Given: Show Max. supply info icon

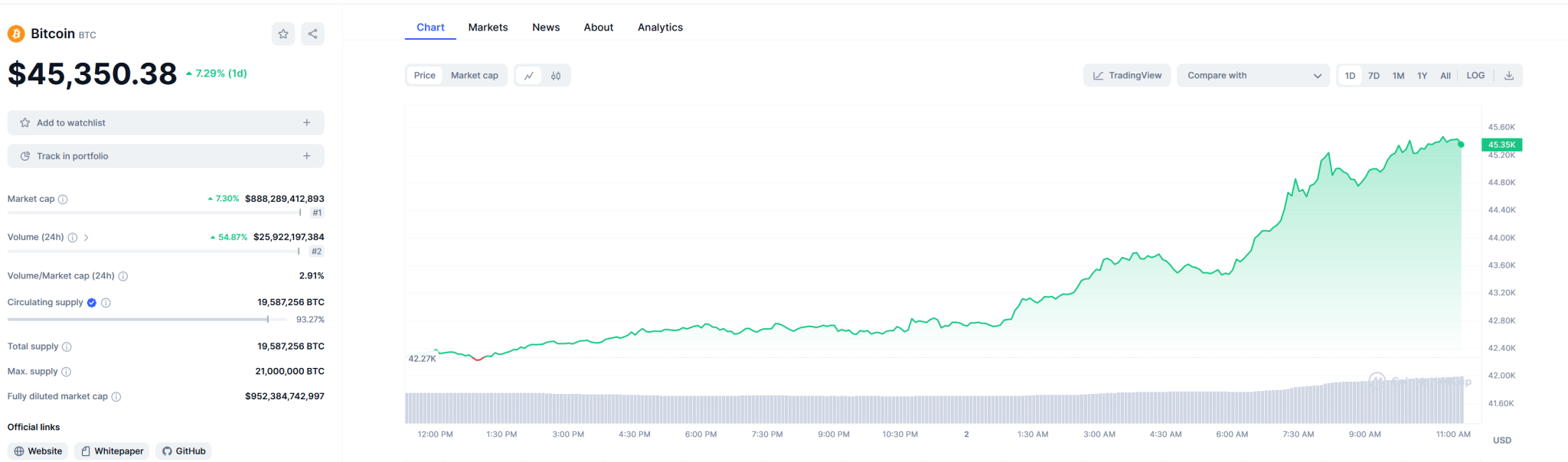Looking at the screenshot, I should pos(66,372).
